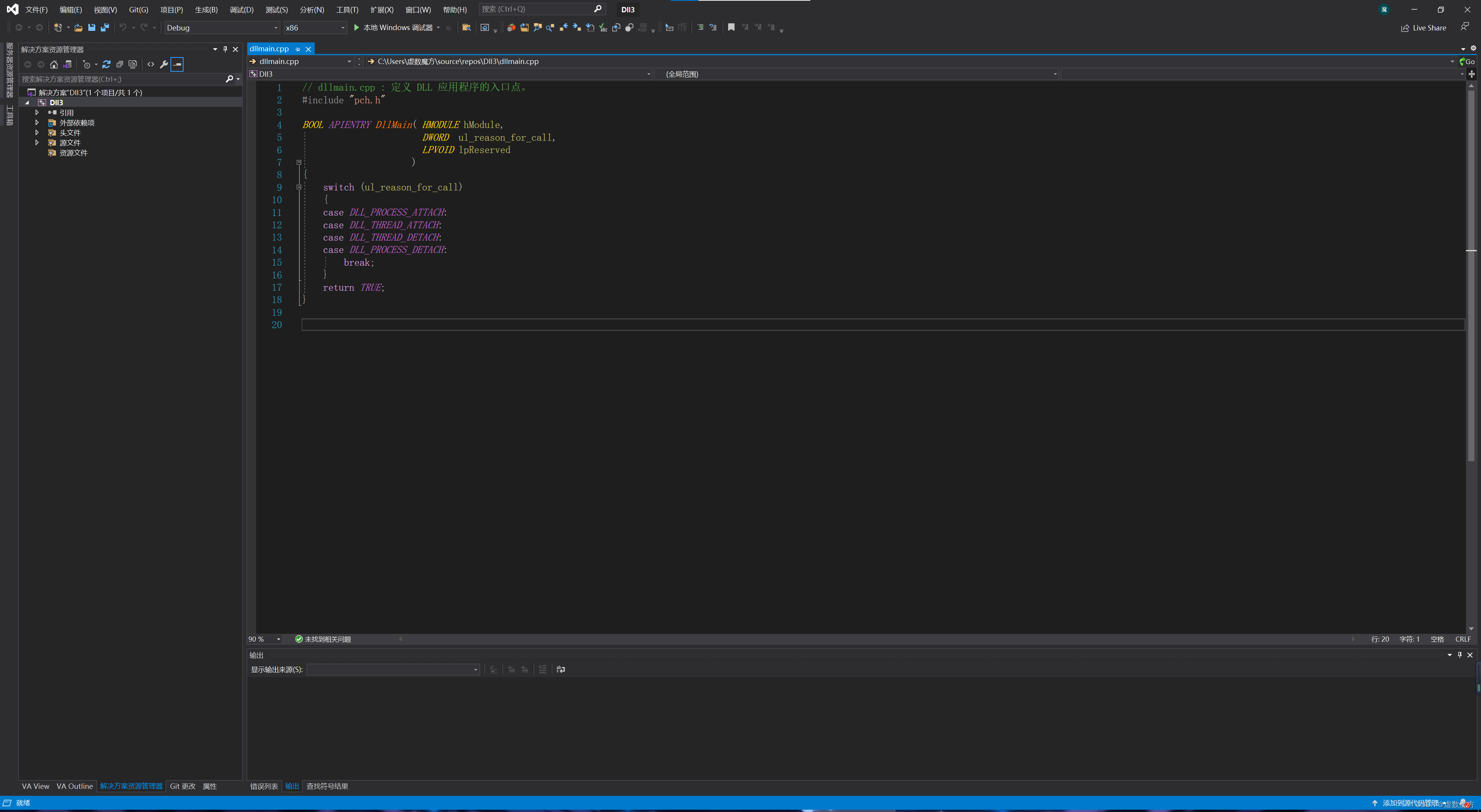Toggle pin on the dllmain.cpp tab
This screenshot has width=1481, height=812.
(x=298, y=49)
